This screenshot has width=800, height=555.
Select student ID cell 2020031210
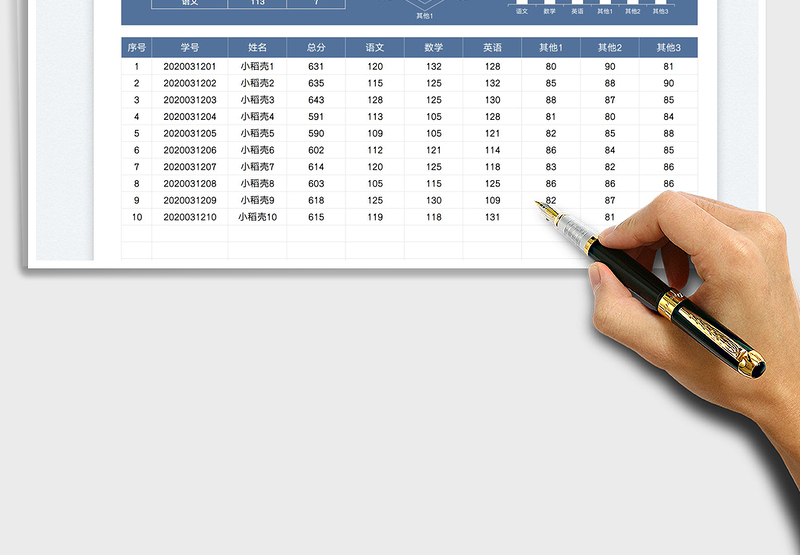190,217
